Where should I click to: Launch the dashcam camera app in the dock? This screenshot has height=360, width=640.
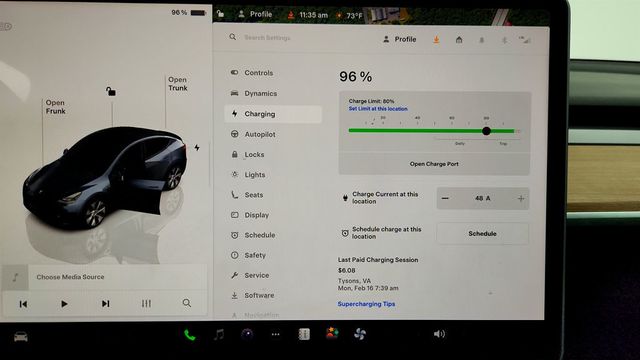pyautogui.click(x=247, y=334)
